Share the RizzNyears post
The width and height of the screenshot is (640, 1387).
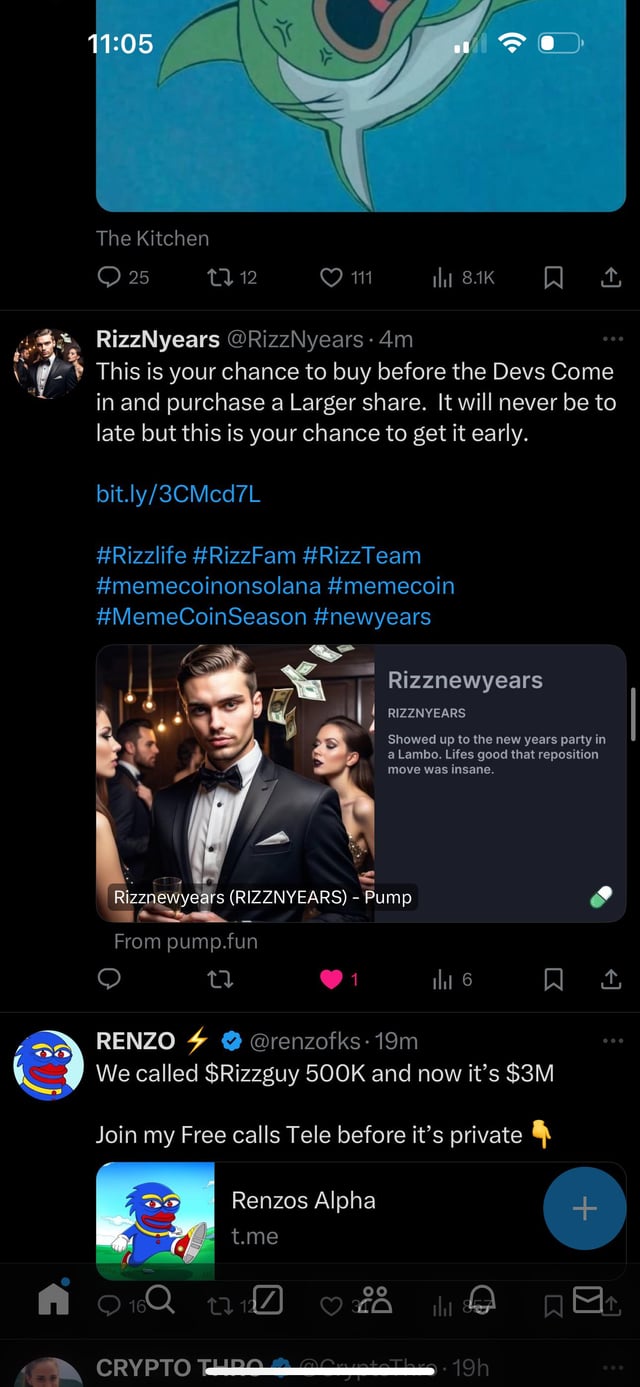tap(612, 979)
